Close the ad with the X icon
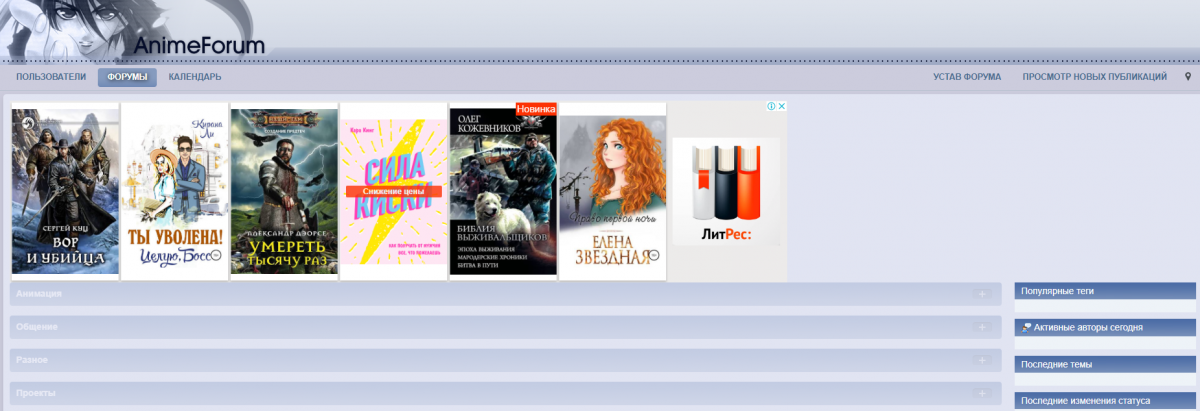The width and height of the screenshot is (1200, 411). [782, 106]
